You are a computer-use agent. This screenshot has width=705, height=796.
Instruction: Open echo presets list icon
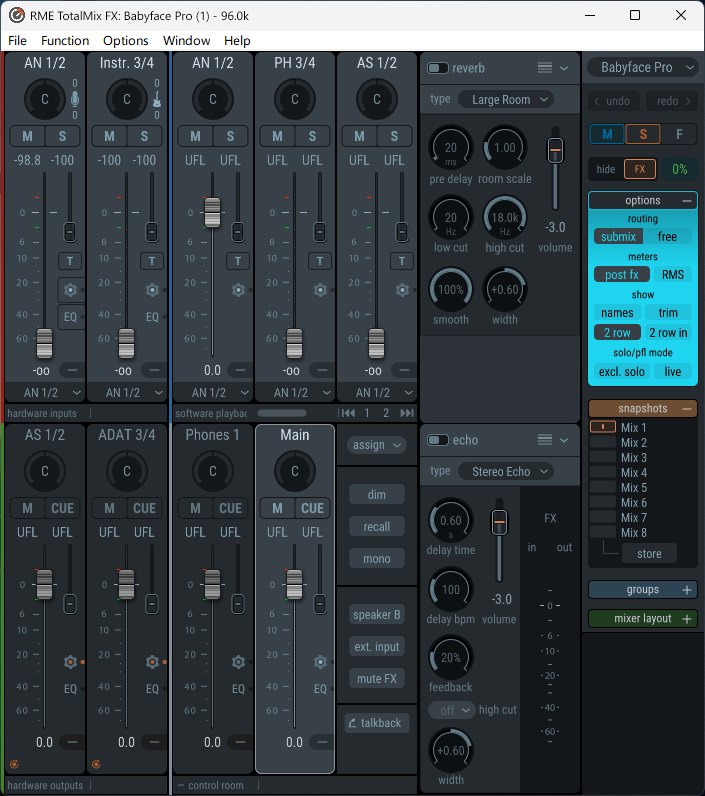pyautogui.click(x=545, y=440)
